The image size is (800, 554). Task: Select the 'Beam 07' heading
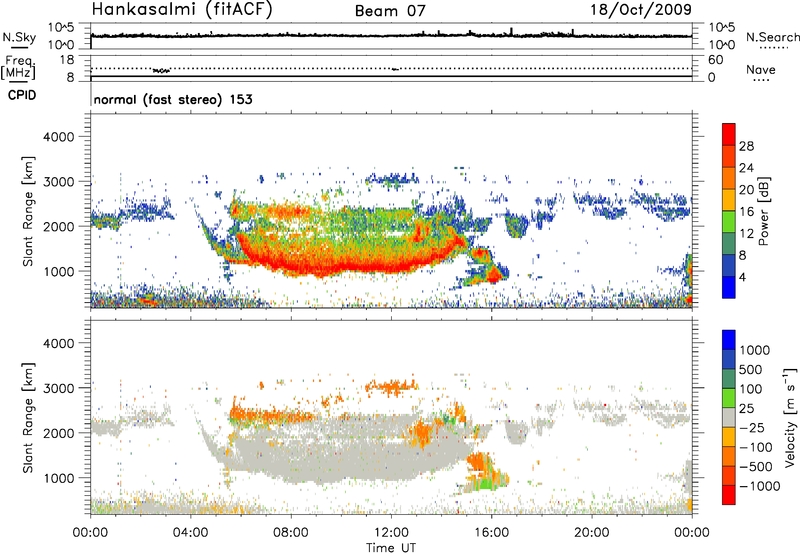pyautogui.click(x=390, y=11)
